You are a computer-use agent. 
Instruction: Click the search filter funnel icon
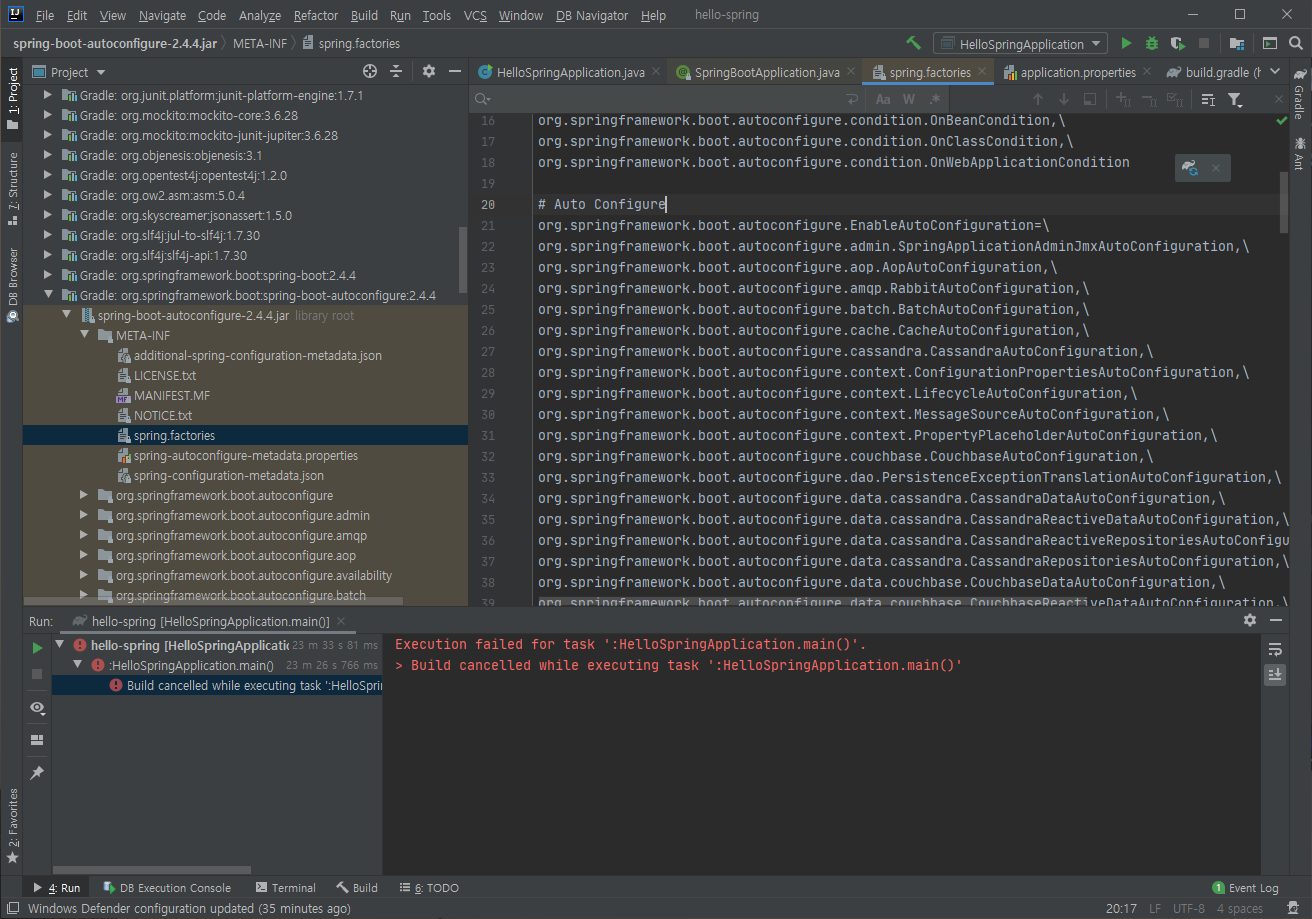tap(1235, 99)
